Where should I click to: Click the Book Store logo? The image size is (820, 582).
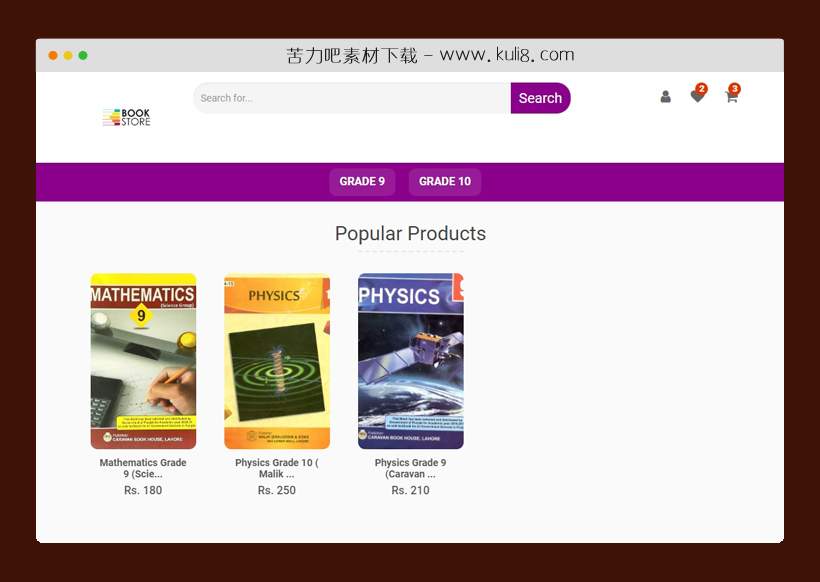tap(126, 117)
